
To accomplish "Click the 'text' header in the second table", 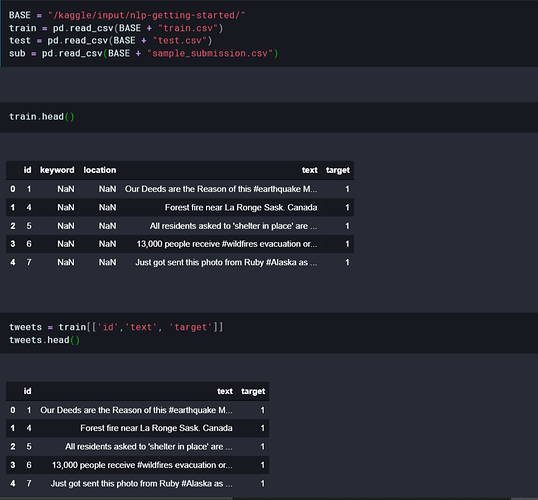I will [x=225, y=391].
